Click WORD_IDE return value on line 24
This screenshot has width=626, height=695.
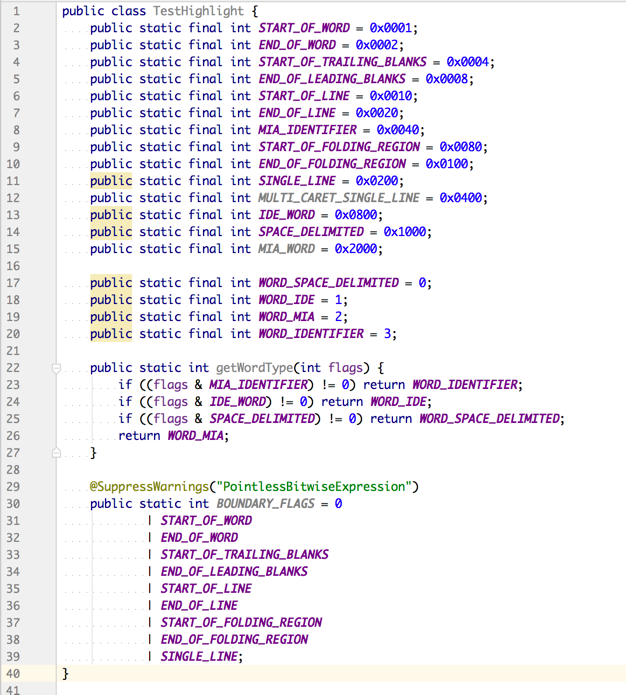coord(399,402)
